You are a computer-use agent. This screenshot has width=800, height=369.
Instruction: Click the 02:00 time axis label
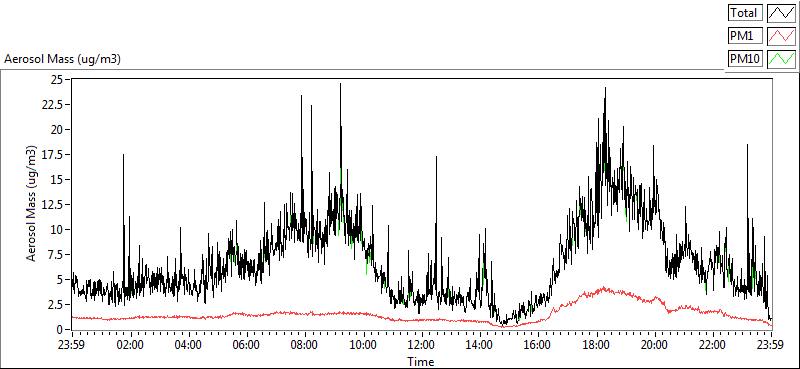pos(131,345)
